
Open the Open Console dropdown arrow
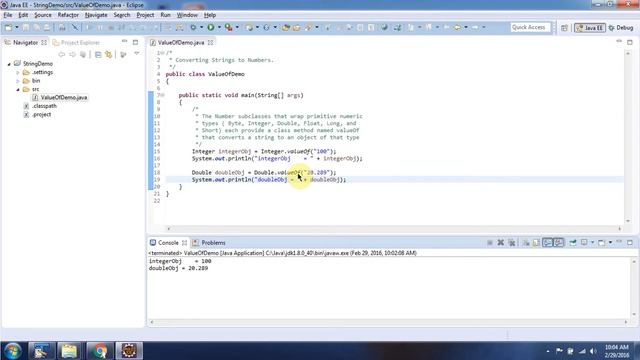(x=610, y=242)
